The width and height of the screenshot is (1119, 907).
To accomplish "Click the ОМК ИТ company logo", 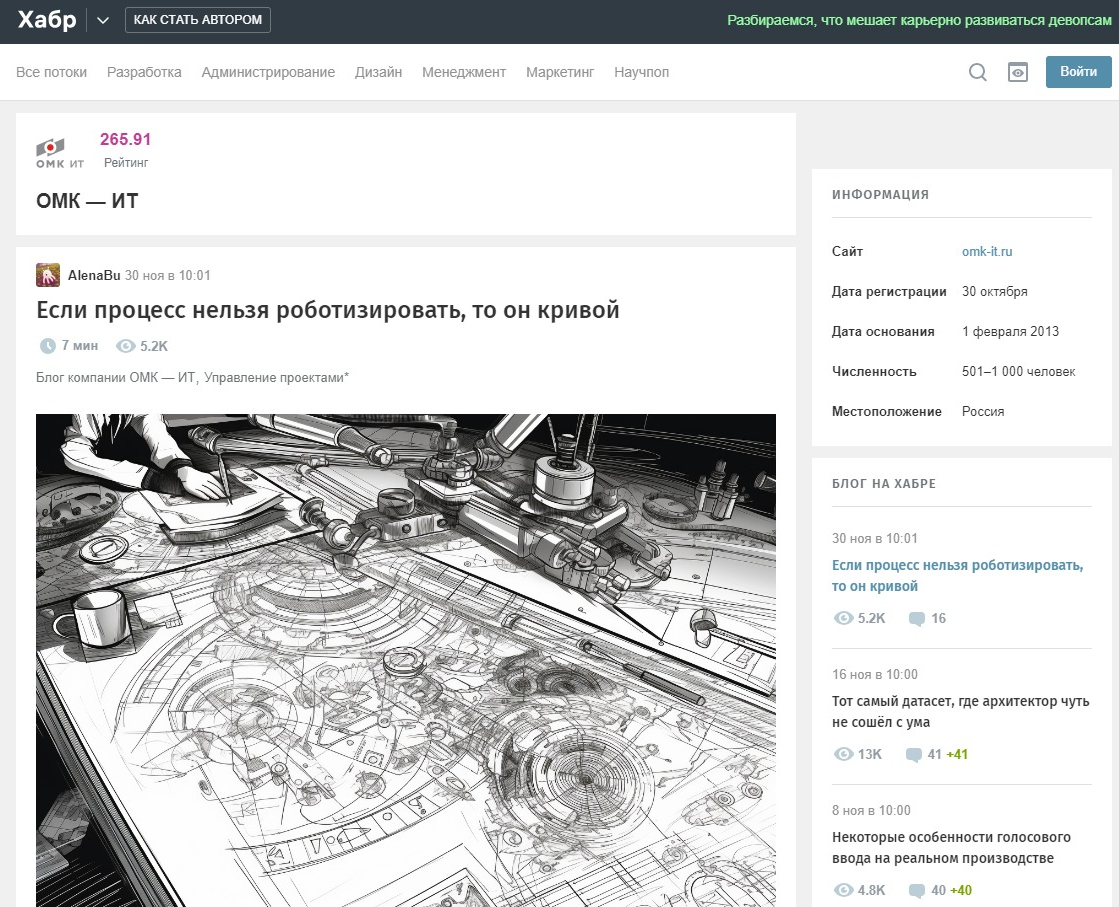I will 60,153.
